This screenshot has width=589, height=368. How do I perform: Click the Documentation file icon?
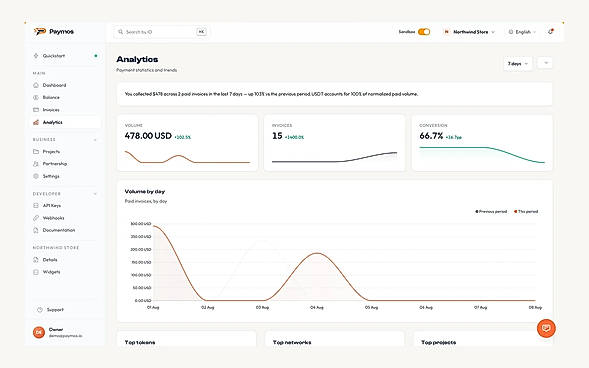coord(36,230)
